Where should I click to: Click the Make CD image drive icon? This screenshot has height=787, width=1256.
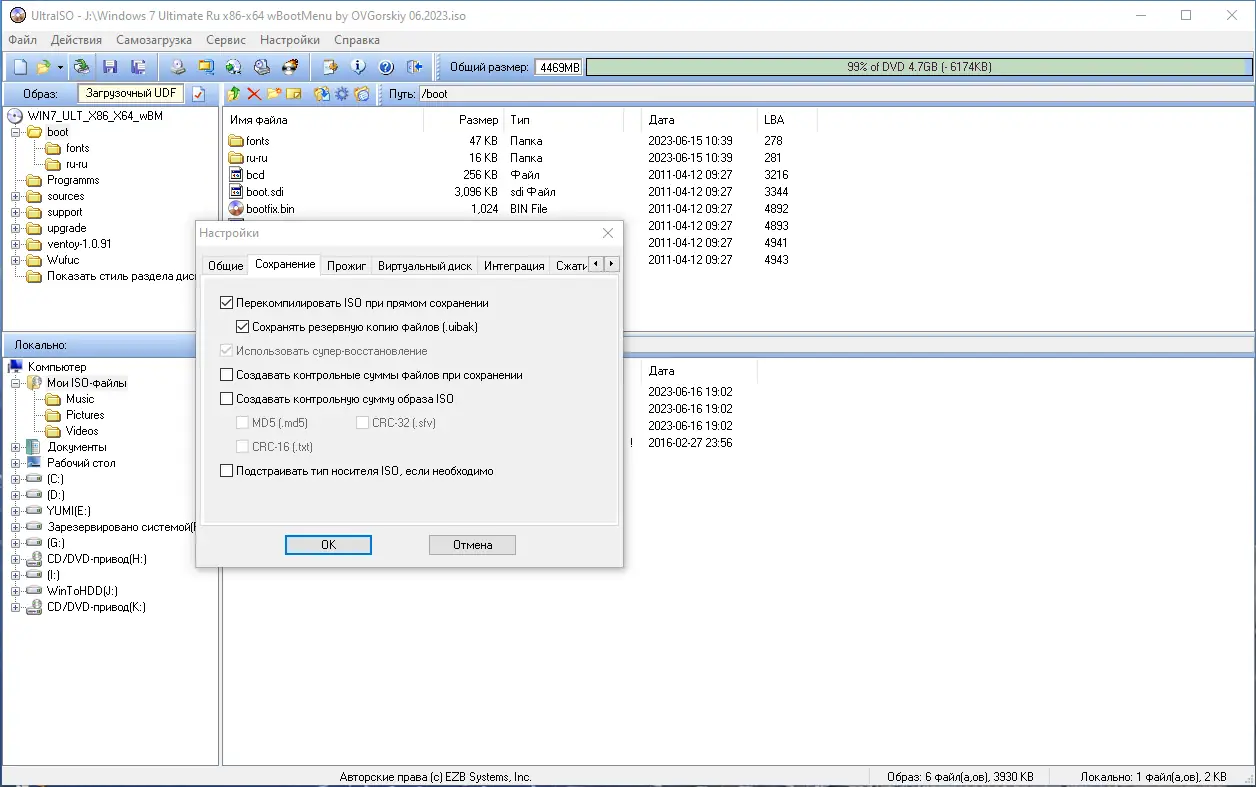(178, 67)
